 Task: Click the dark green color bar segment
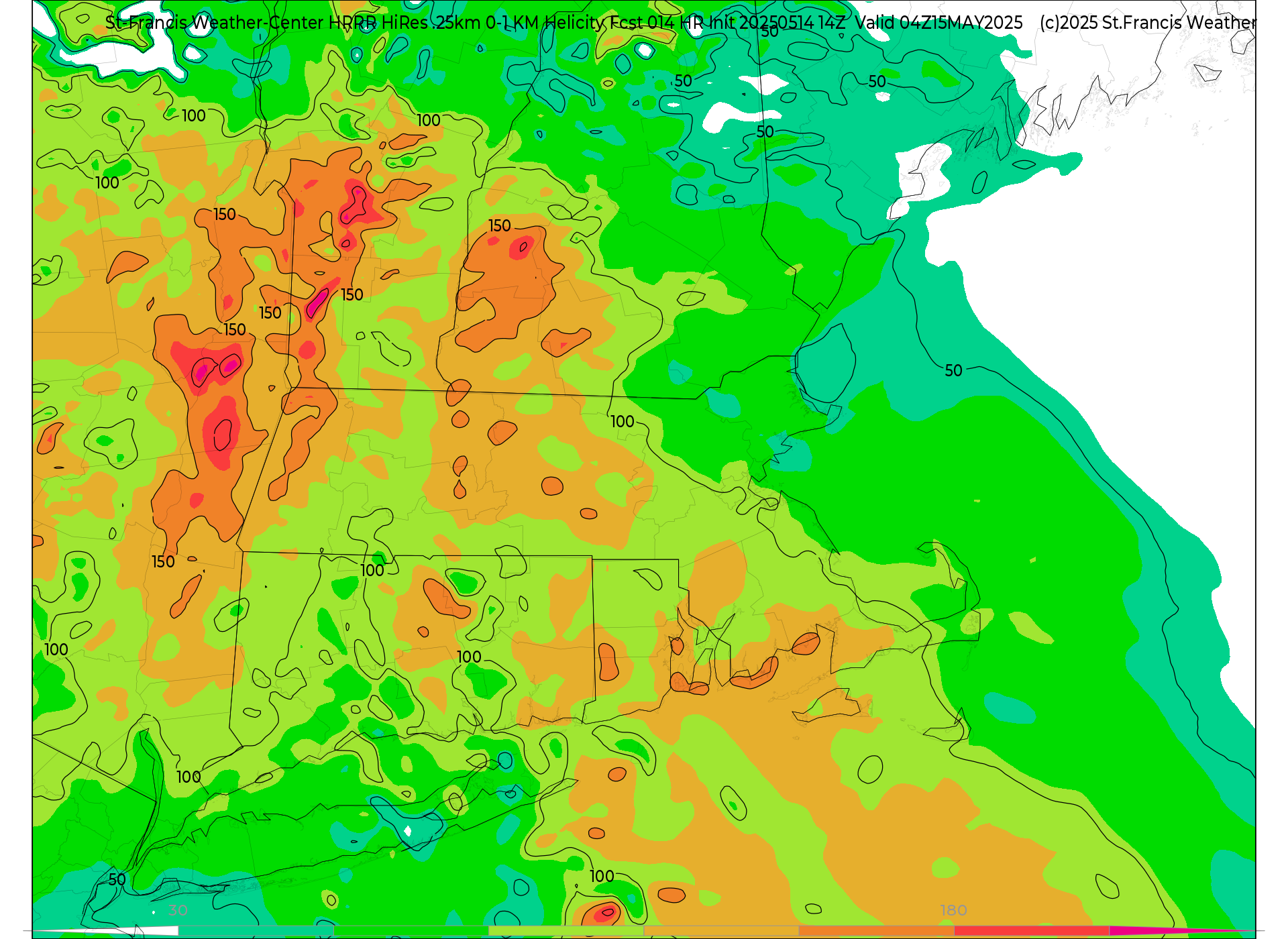[x=411, y=930]
